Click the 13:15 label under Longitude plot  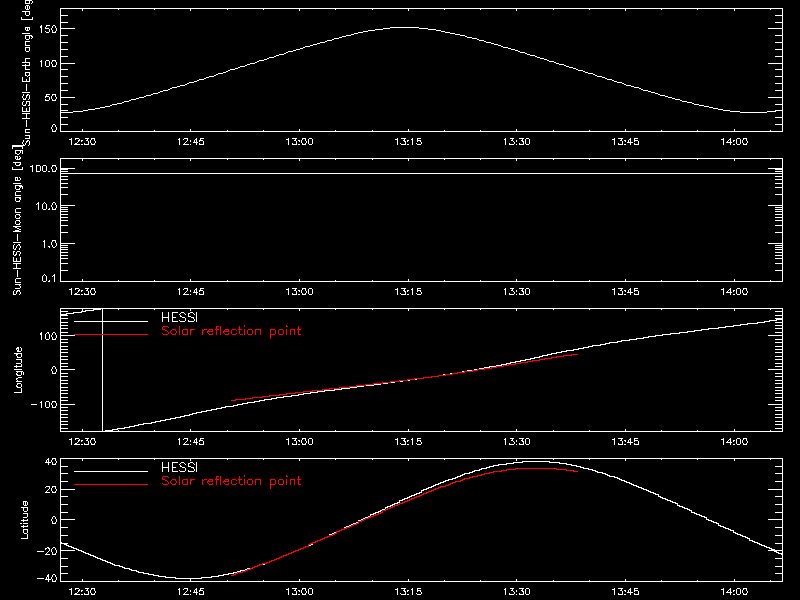point(408,441)
